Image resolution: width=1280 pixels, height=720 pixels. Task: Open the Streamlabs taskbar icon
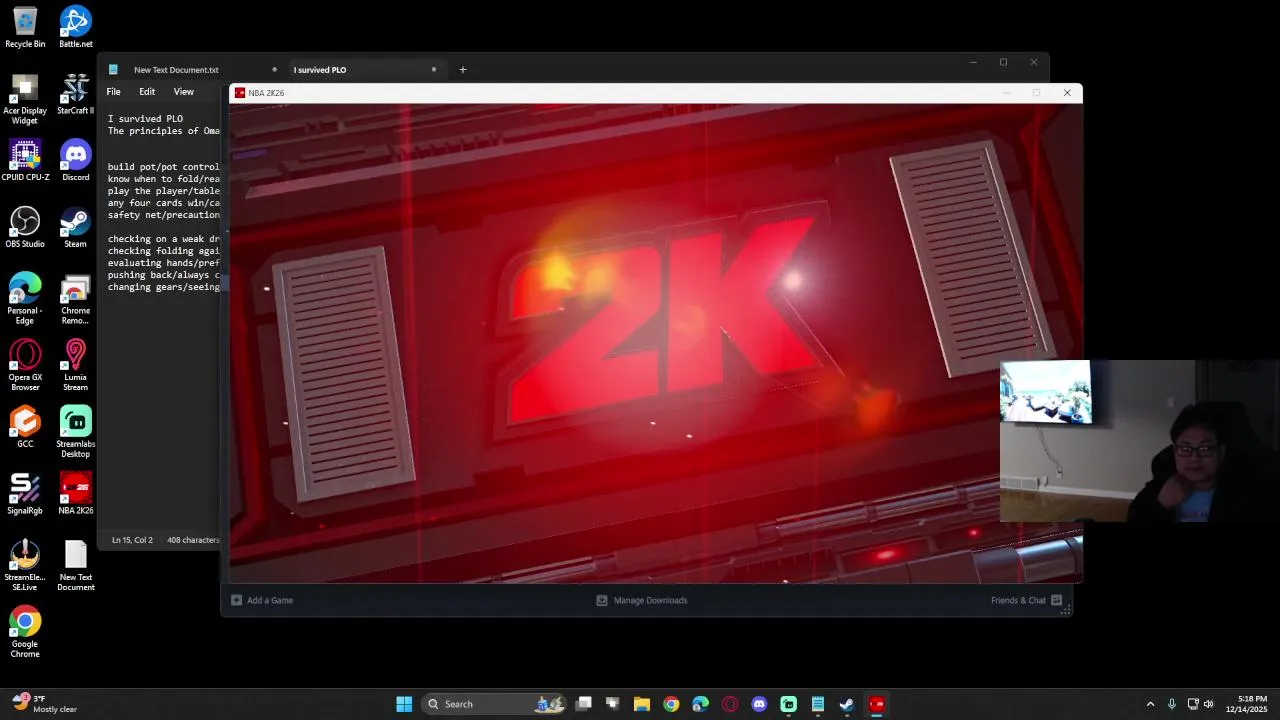click(789, 704)
